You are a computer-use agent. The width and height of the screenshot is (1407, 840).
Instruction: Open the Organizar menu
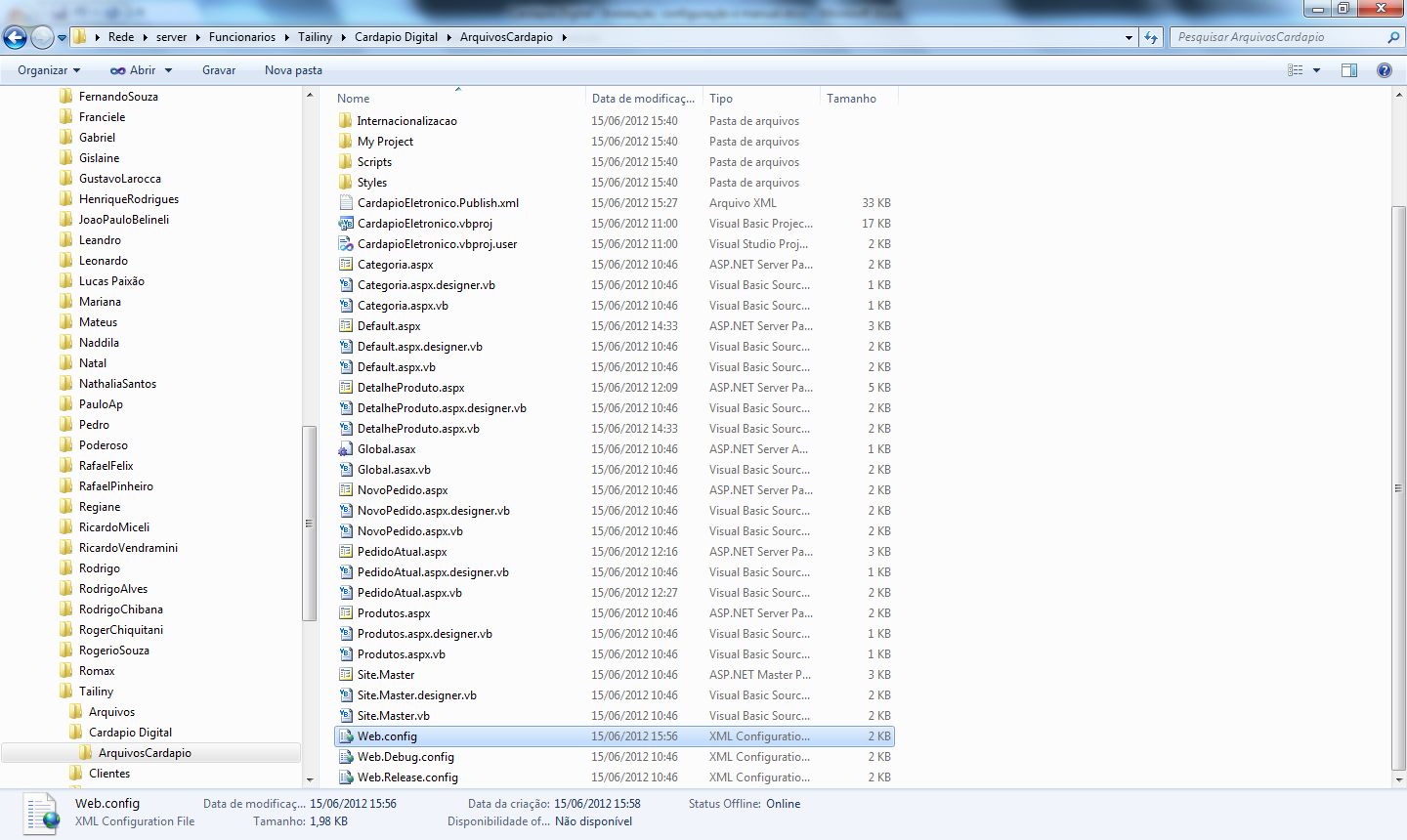tap(49, 70)
